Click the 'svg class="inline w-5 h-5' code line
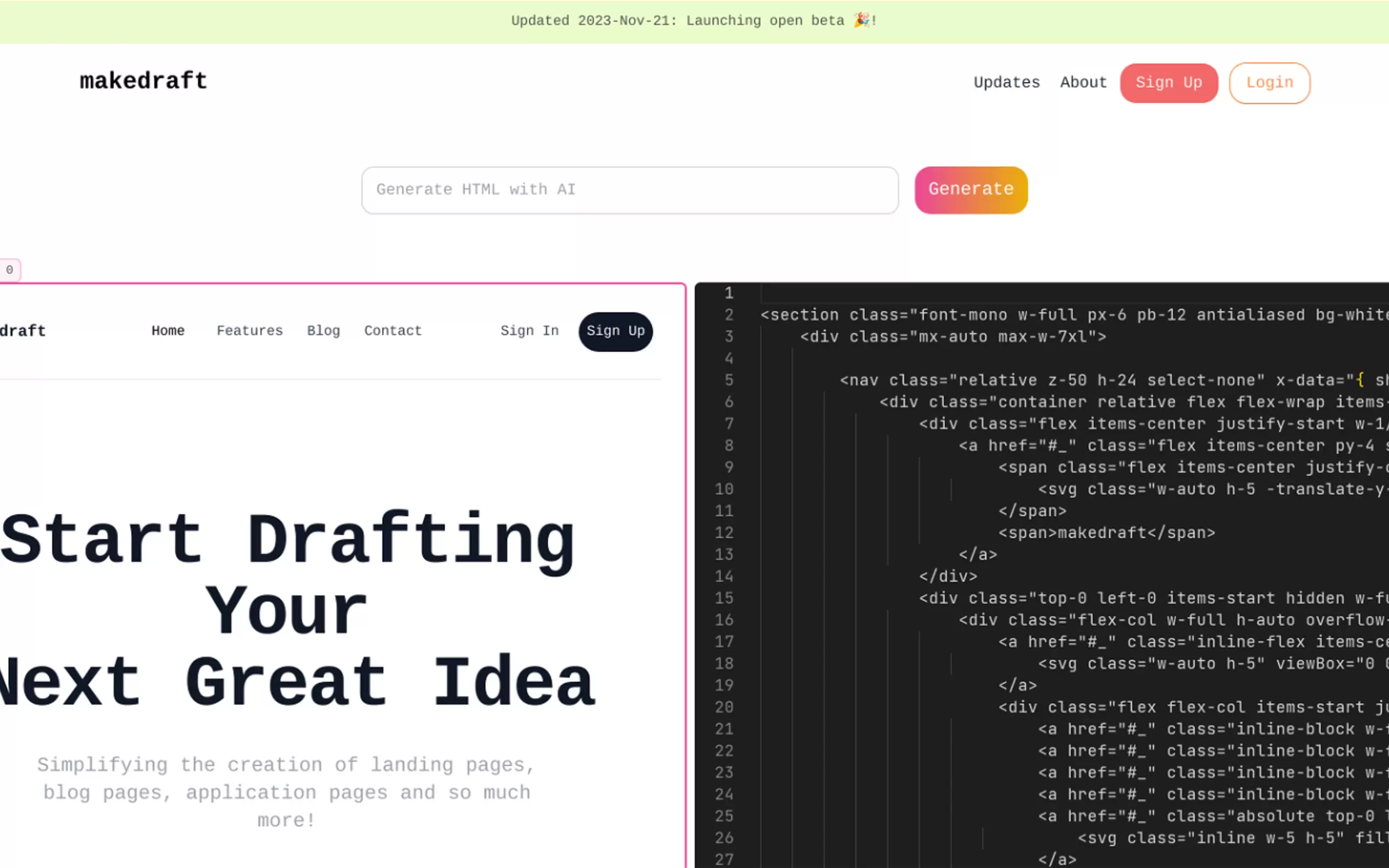 (1233, 838)
